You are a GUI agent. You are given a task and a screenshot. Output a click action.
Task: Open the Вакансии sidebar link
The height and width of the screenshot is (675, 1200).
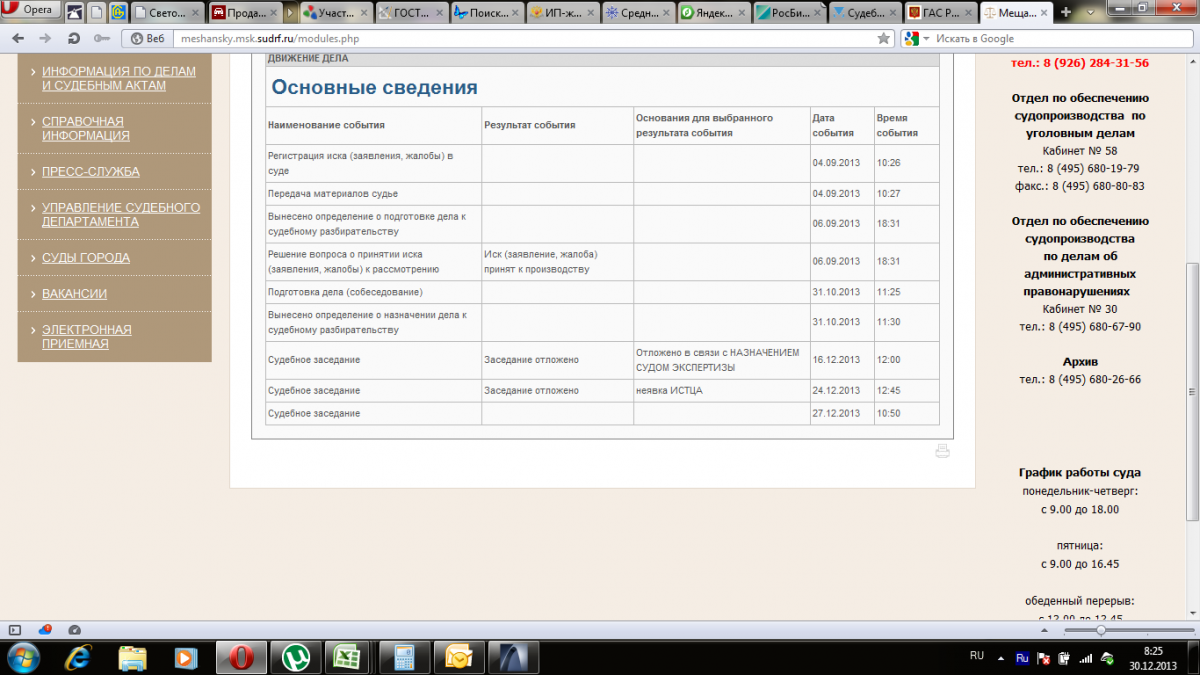(74, 293)
